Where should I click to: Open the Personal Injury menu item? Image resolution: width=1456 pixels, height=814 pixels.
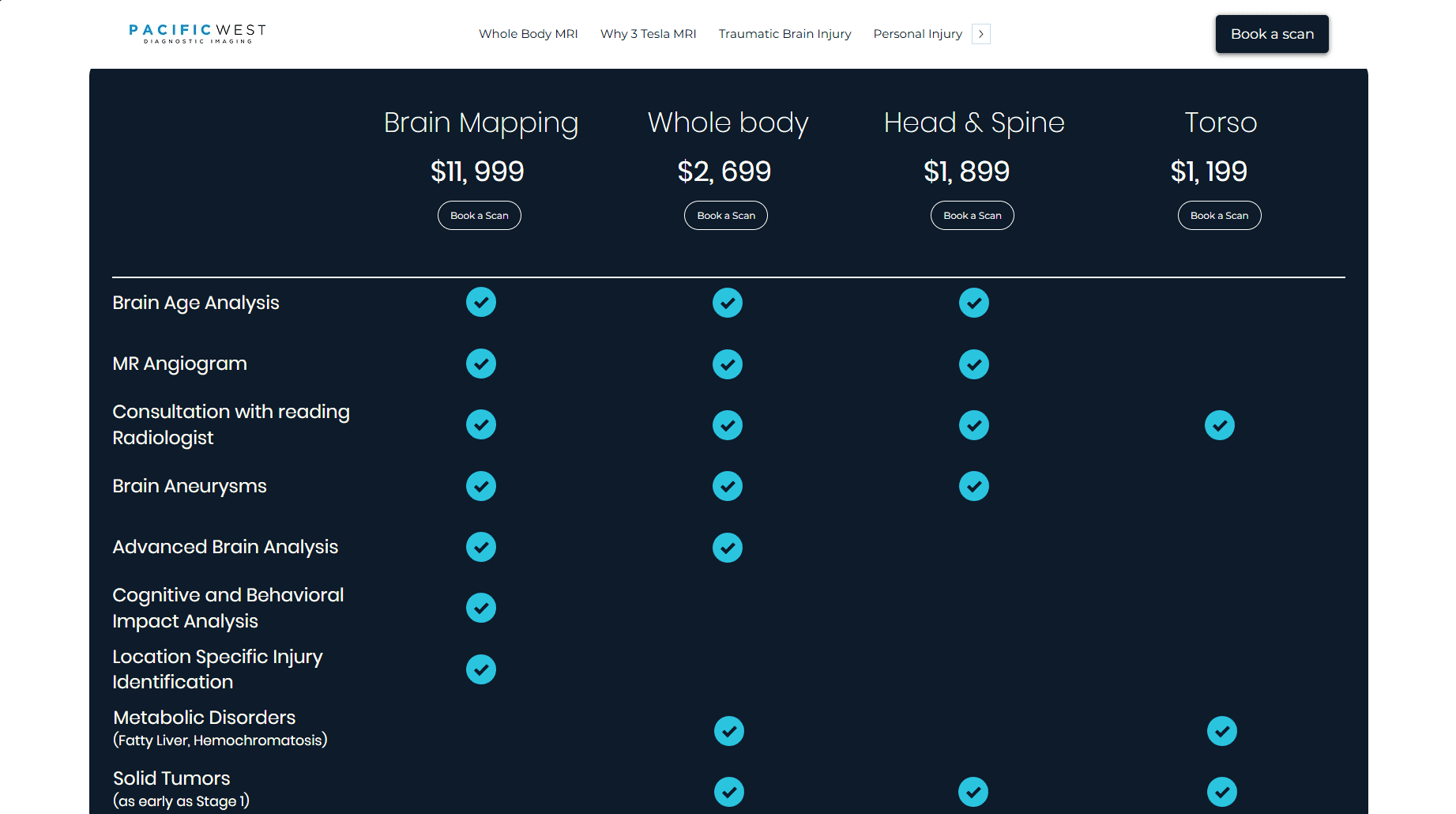point(917,34)
